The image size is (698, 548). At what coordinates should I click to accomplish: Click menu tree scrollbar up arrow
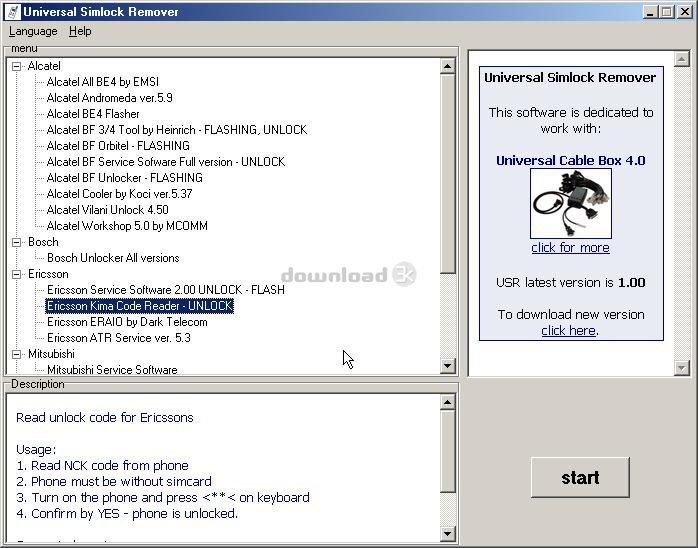click(447, 67)
